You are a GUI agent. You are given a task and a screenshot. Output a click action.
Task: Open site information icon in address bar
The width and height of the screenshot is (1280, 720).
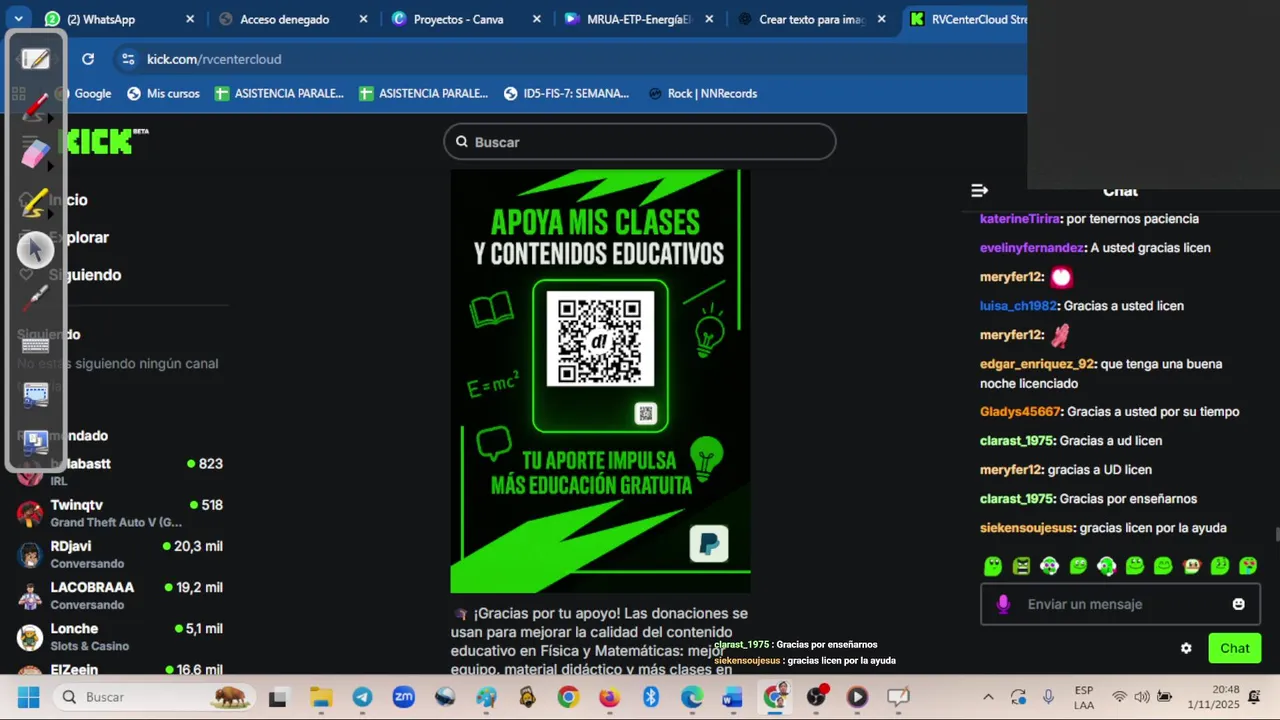(x=127, y=59)
